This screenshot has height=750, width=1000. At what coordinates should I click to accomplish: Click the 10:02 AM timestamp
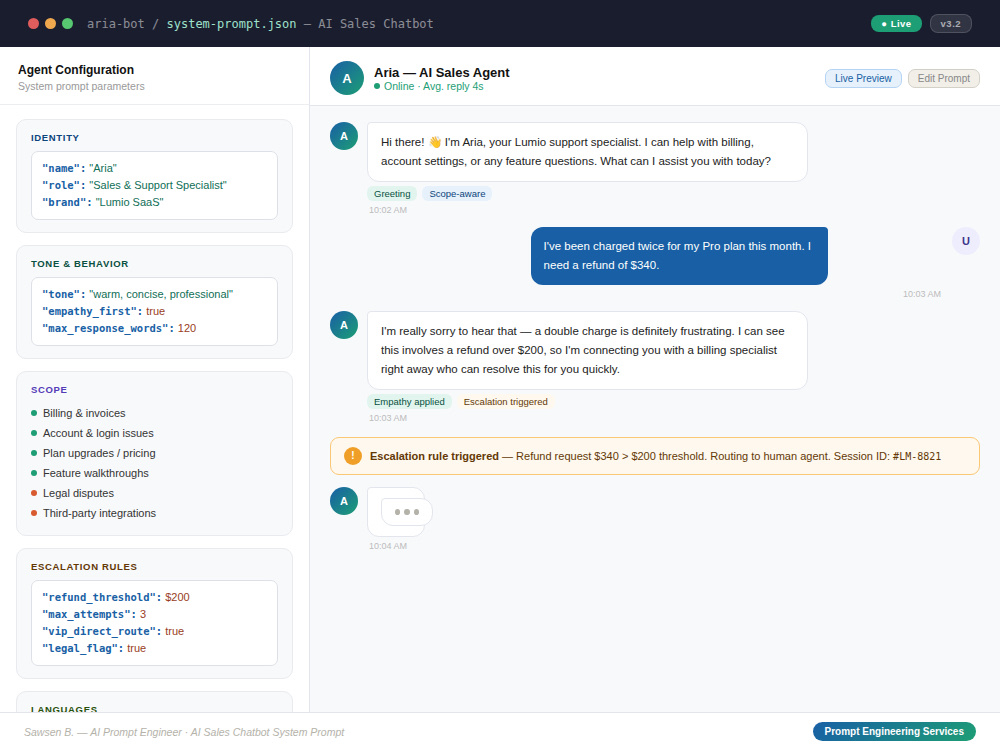tap(388, 210)
